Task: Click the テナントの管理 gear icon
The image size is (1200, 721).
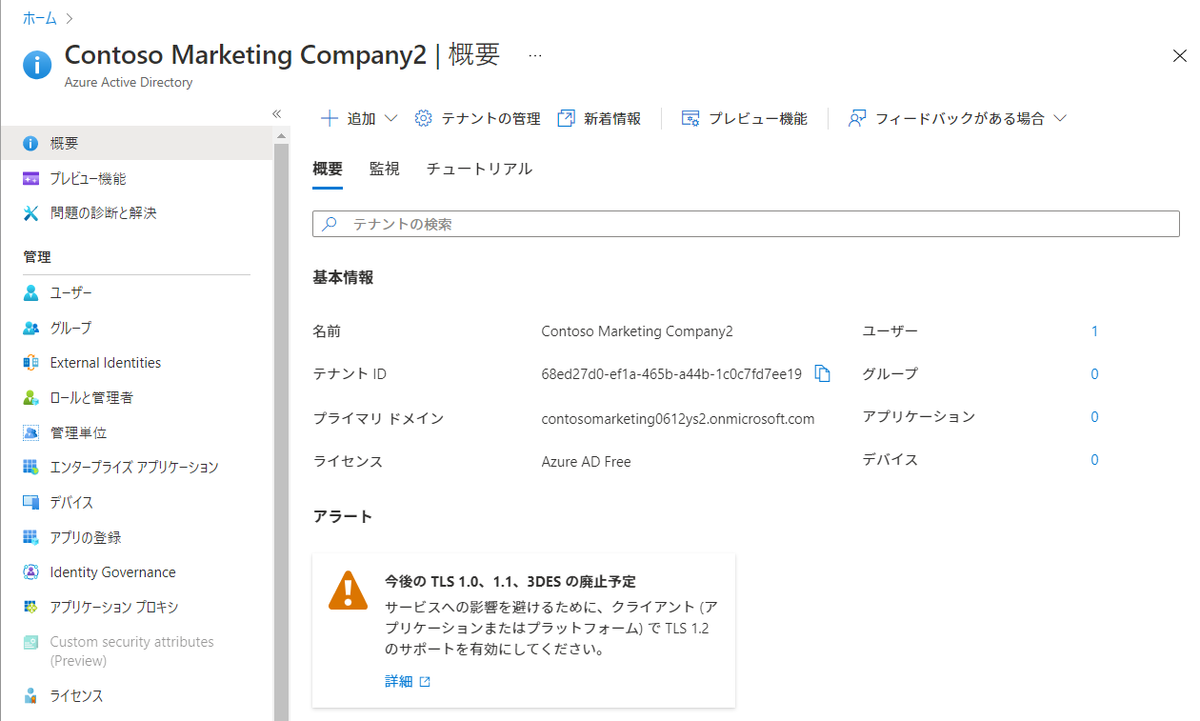Action: pyautogui.click(x=423, y=118)
